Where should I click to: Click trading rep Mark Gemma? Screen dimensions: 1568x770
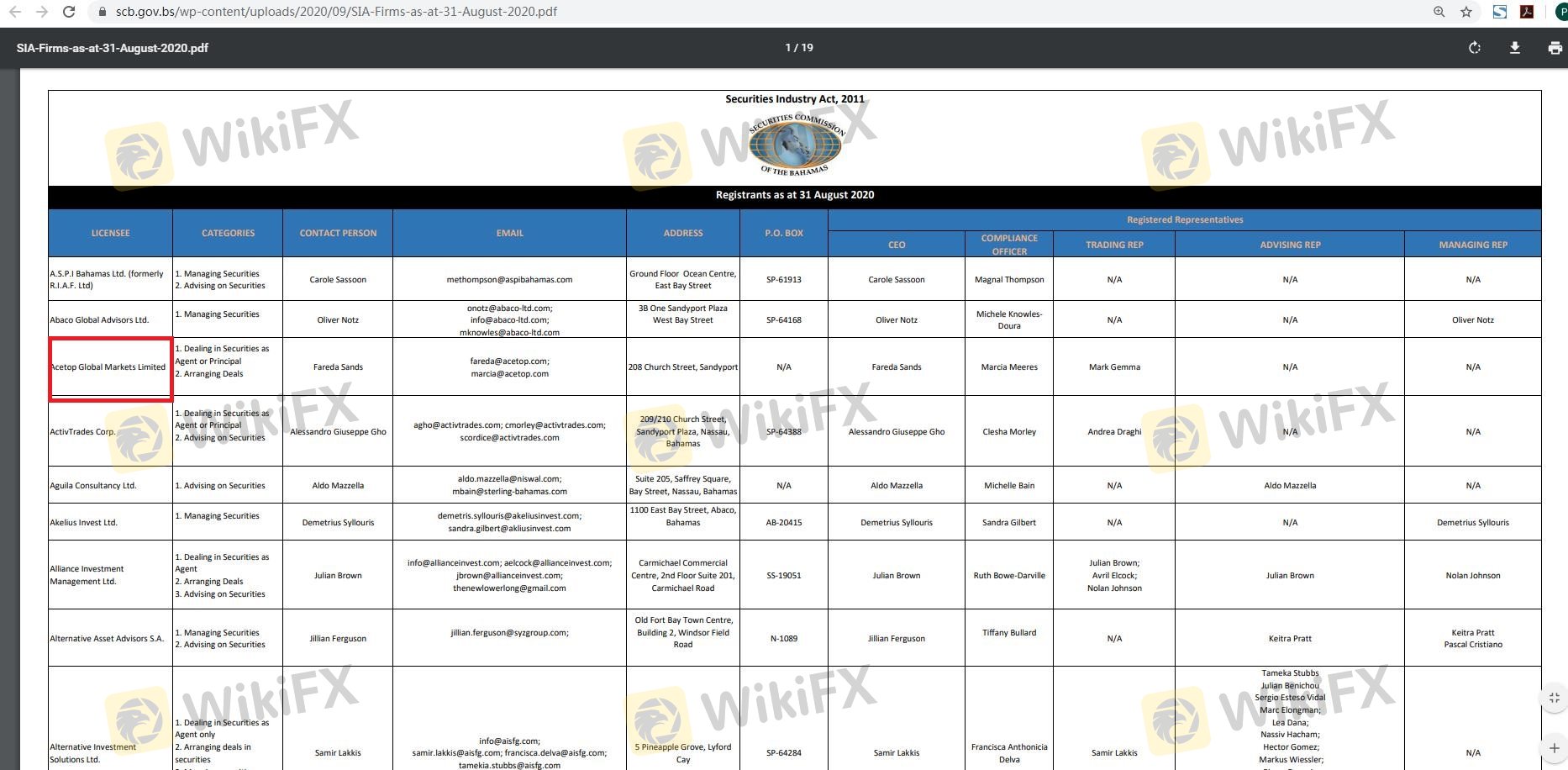[1114, 367]
